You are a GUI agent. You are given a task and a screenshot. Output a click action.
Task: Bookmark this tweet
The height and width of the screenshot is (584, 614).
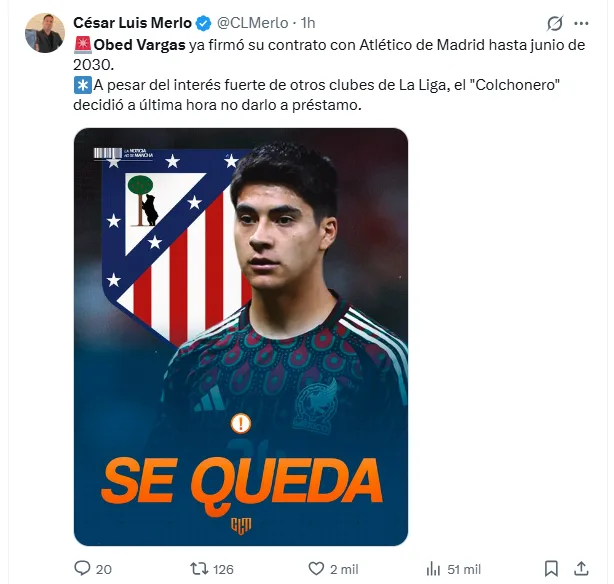pos(551,569)
